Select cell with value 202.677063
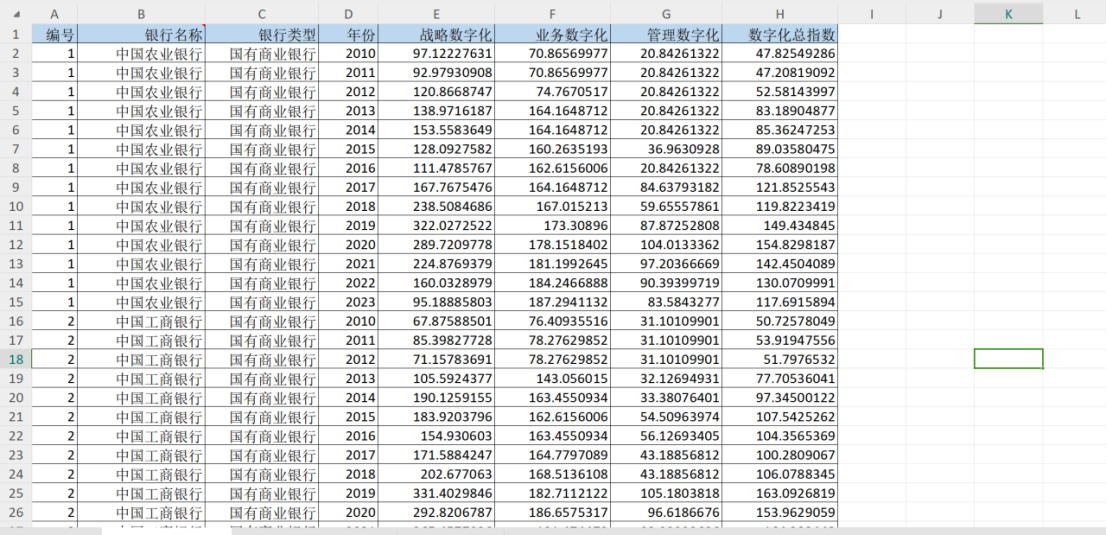The height and width of the screenshot is (535, 1107). [436, 474]
